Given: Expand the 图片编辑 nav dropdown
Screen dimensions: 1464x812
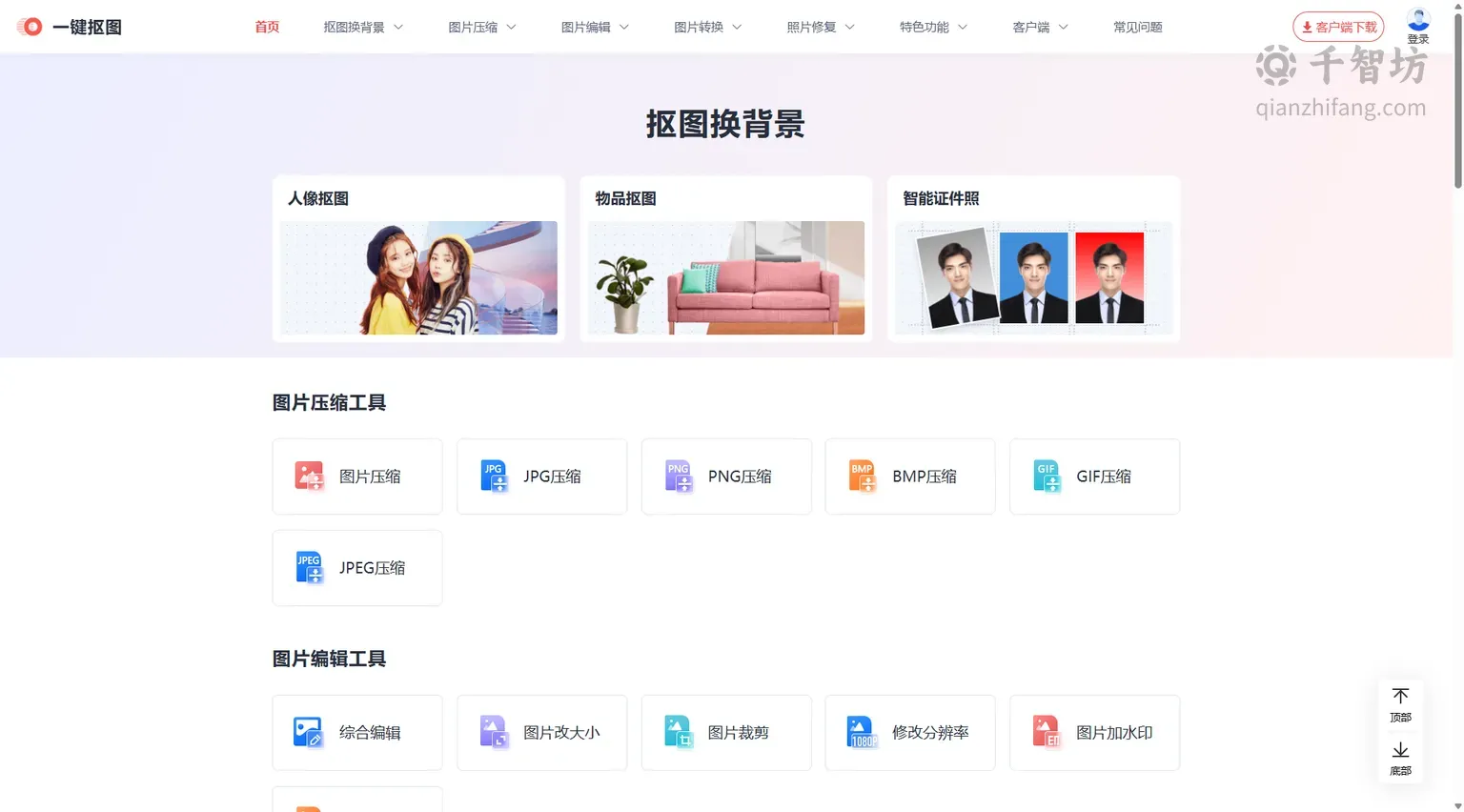Looking at the screenshot, I should point(595,27).
